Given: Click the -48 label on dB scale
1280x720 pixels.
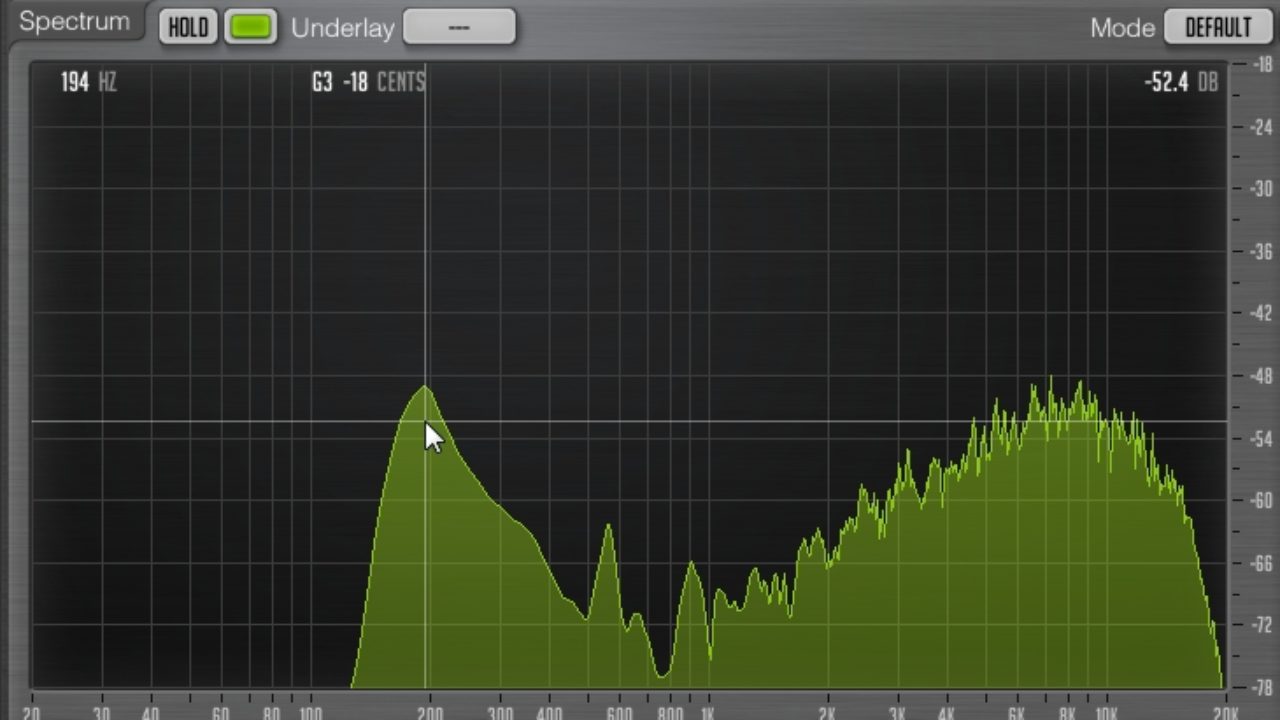Looking at the screenshot, I should point(1259,376).
